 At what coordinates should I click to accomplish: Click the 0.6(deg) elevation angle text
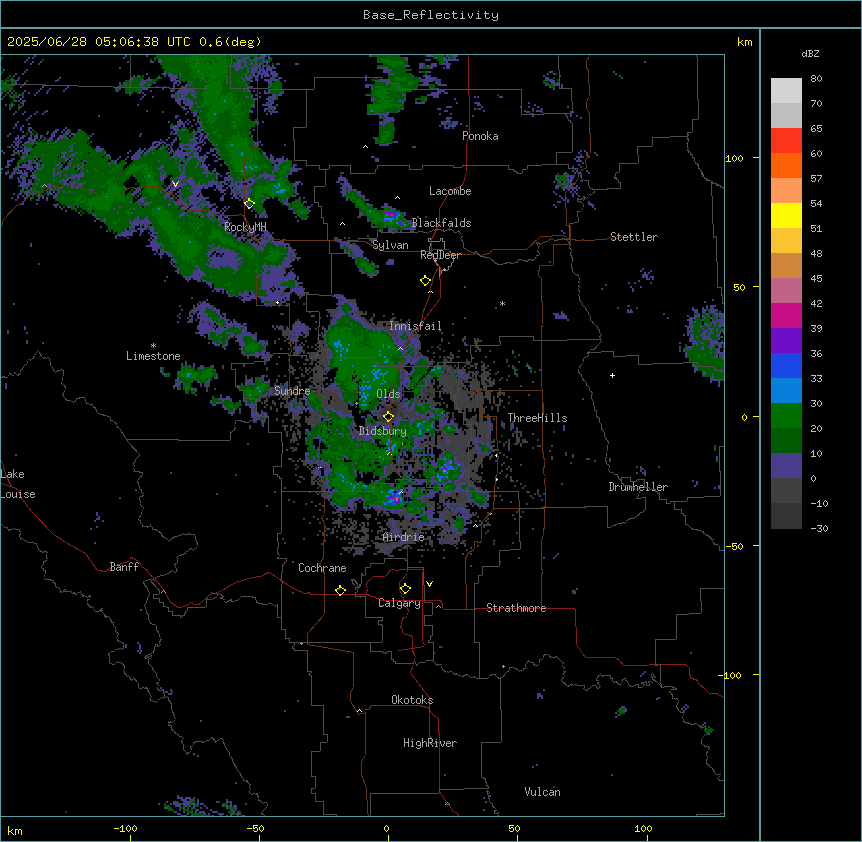[230, 42]
